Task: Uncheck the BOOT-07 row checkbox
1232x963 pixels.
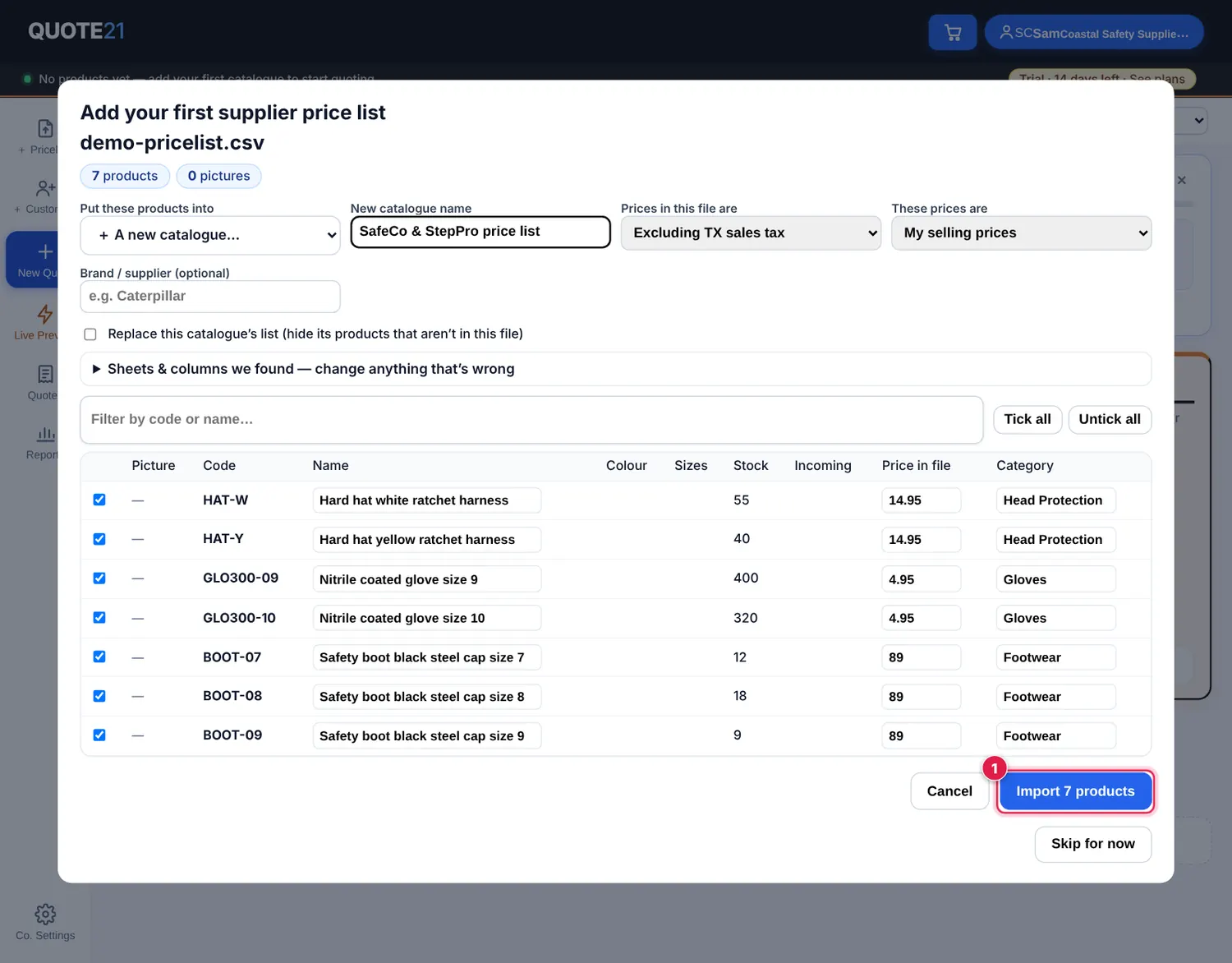Action: tap(99, 657)
